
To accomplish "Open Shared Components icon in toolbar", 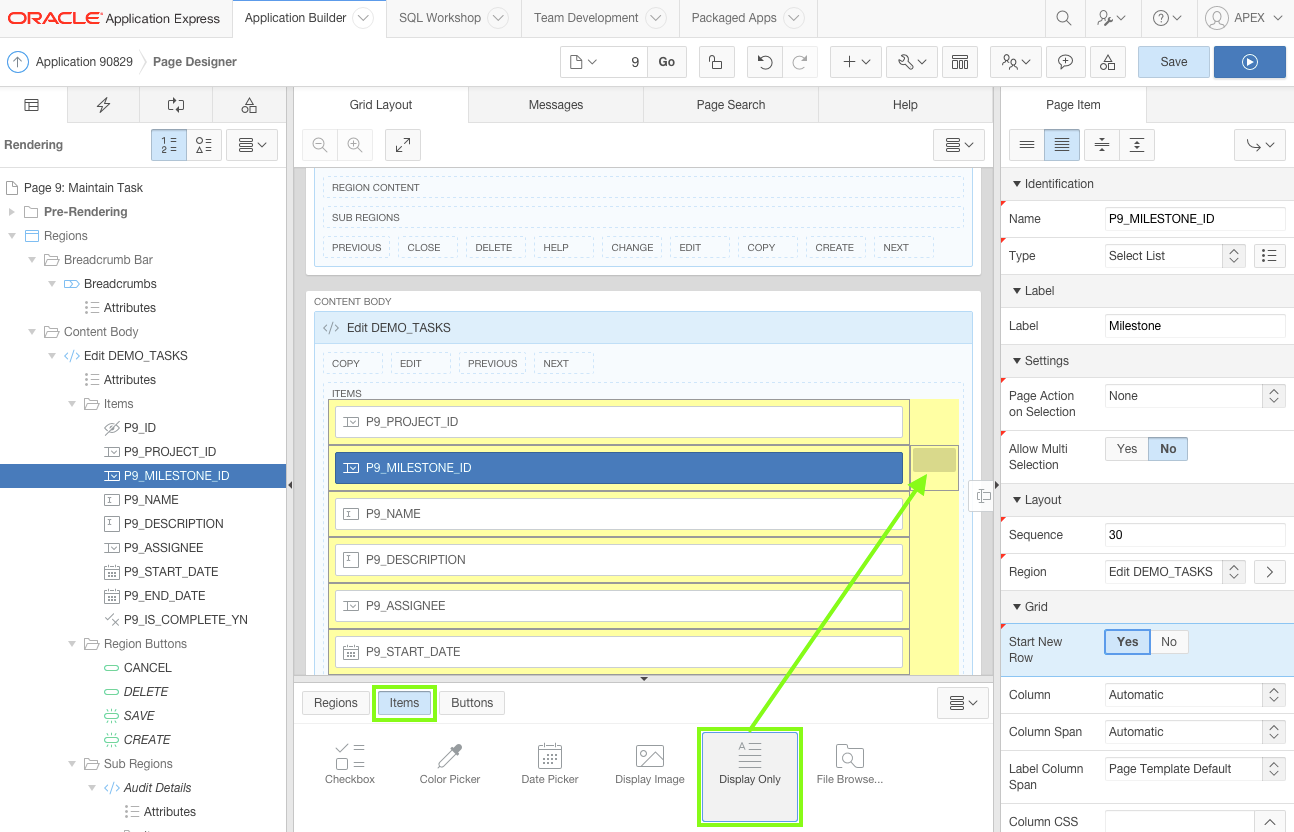I will 1107,62.
